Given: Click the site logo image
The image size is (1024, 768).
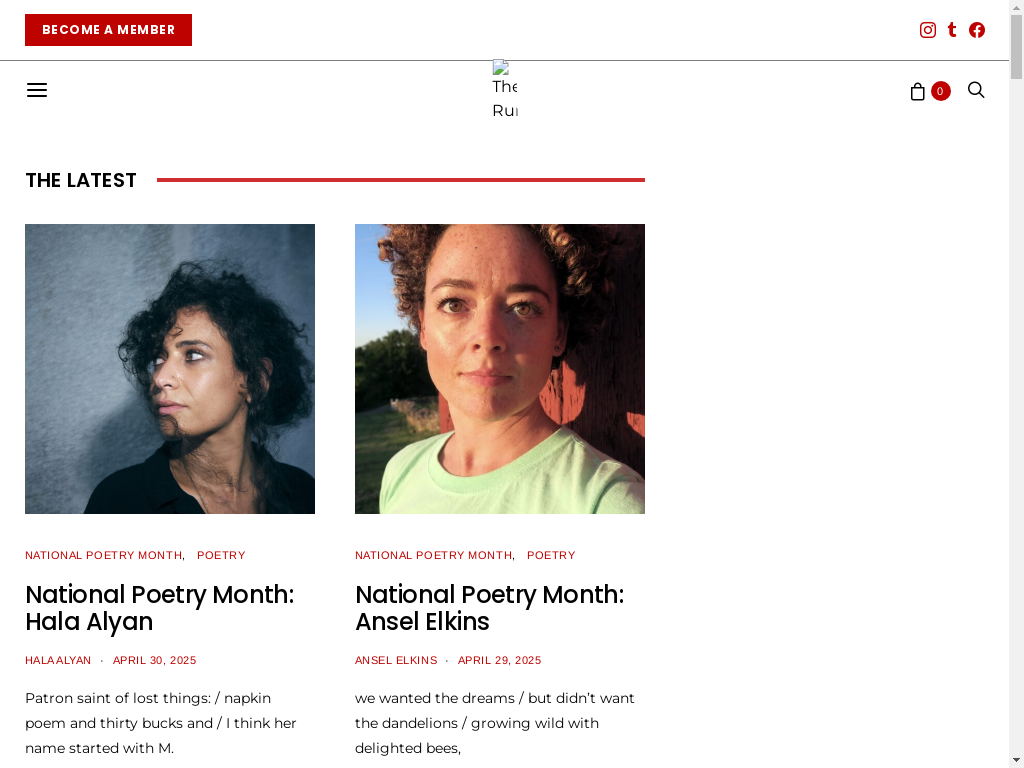Looking at the screenshot, I should (505, 89).
